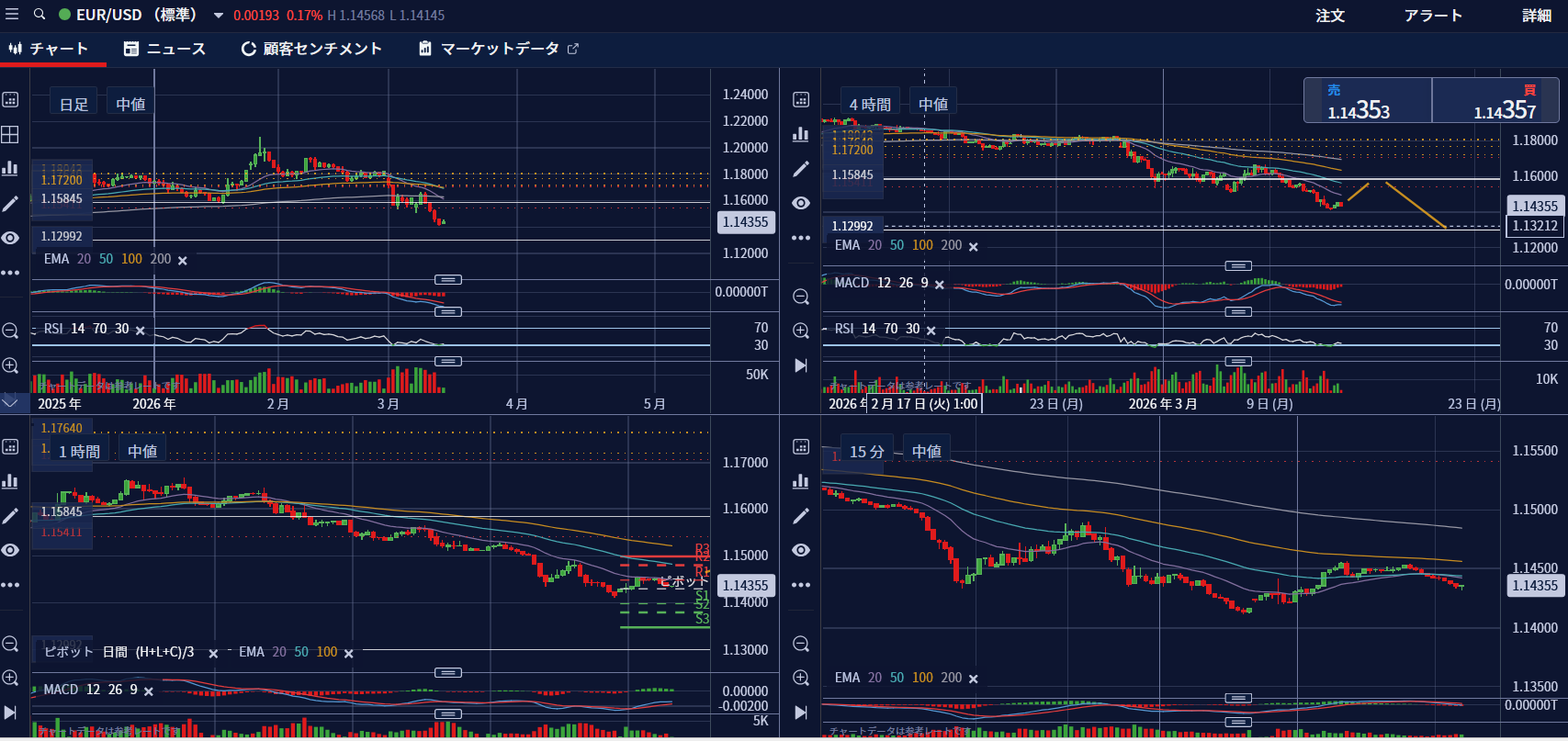Screen dimensions: 1568x741
Task: Select the drawing pencil tool in the 4-hour chart
Action: [x=801, y=169]
